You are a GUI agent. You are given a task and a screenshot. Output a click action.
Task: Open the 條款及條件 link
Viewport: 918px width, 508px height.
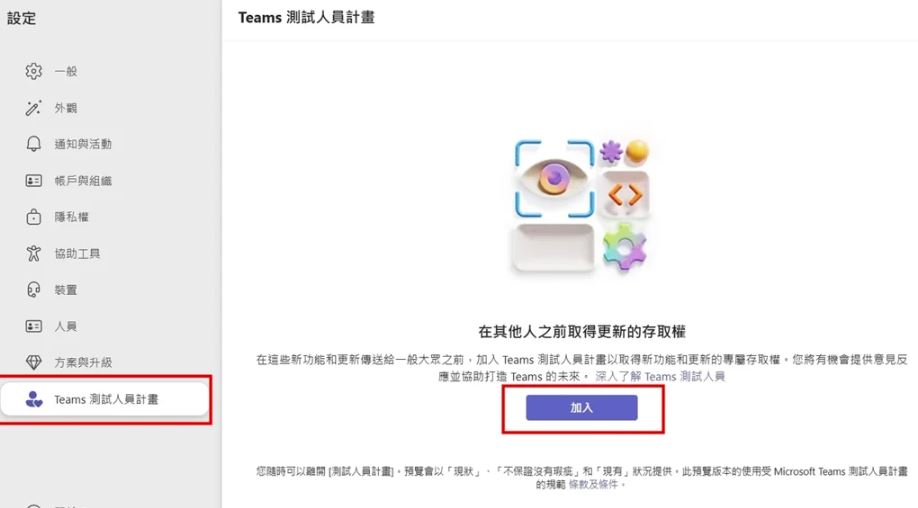click(x=596, y=484)
